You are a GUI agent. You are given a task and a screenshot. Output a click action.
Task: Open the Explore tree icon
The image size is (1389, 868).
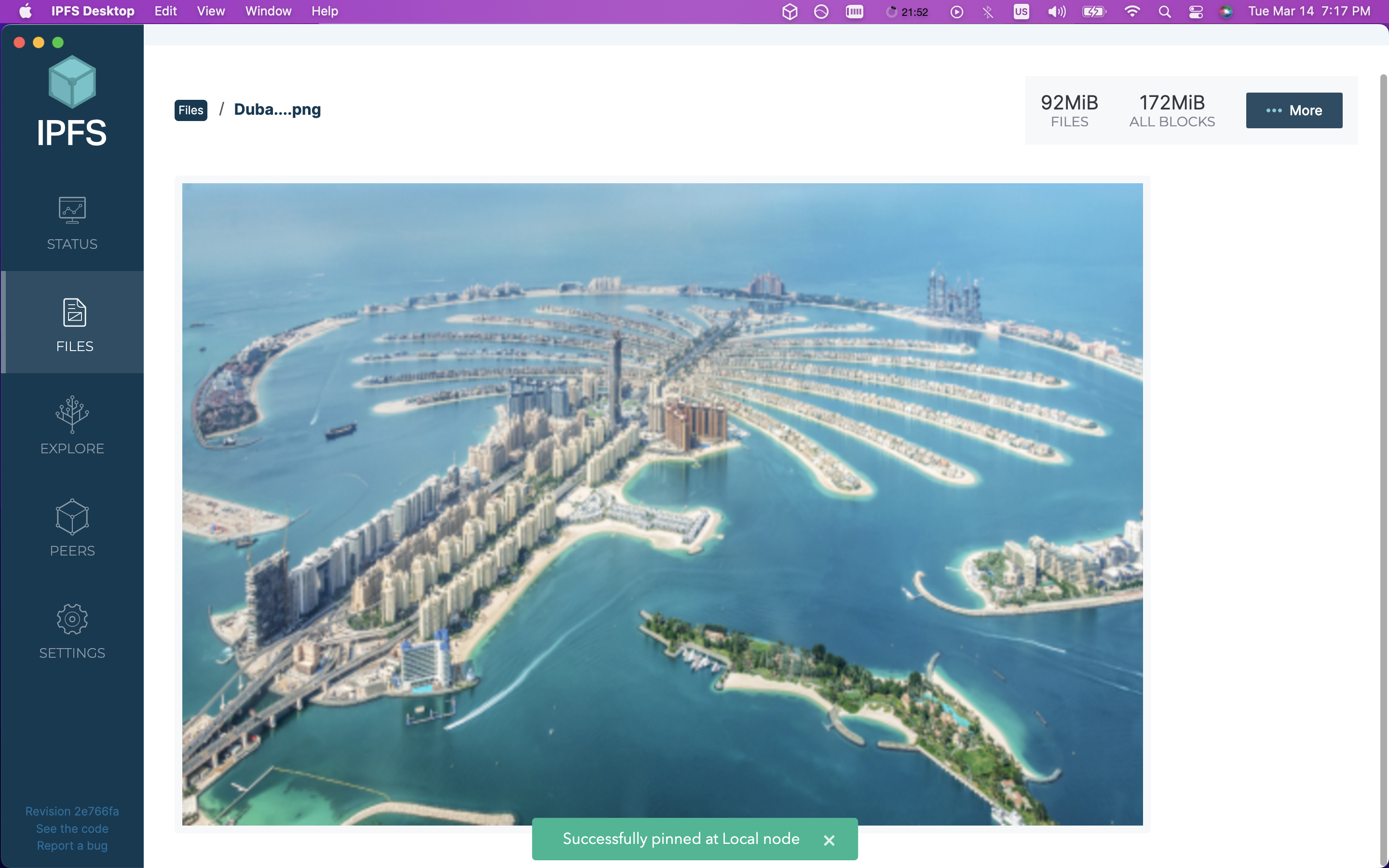coord(72,414)
